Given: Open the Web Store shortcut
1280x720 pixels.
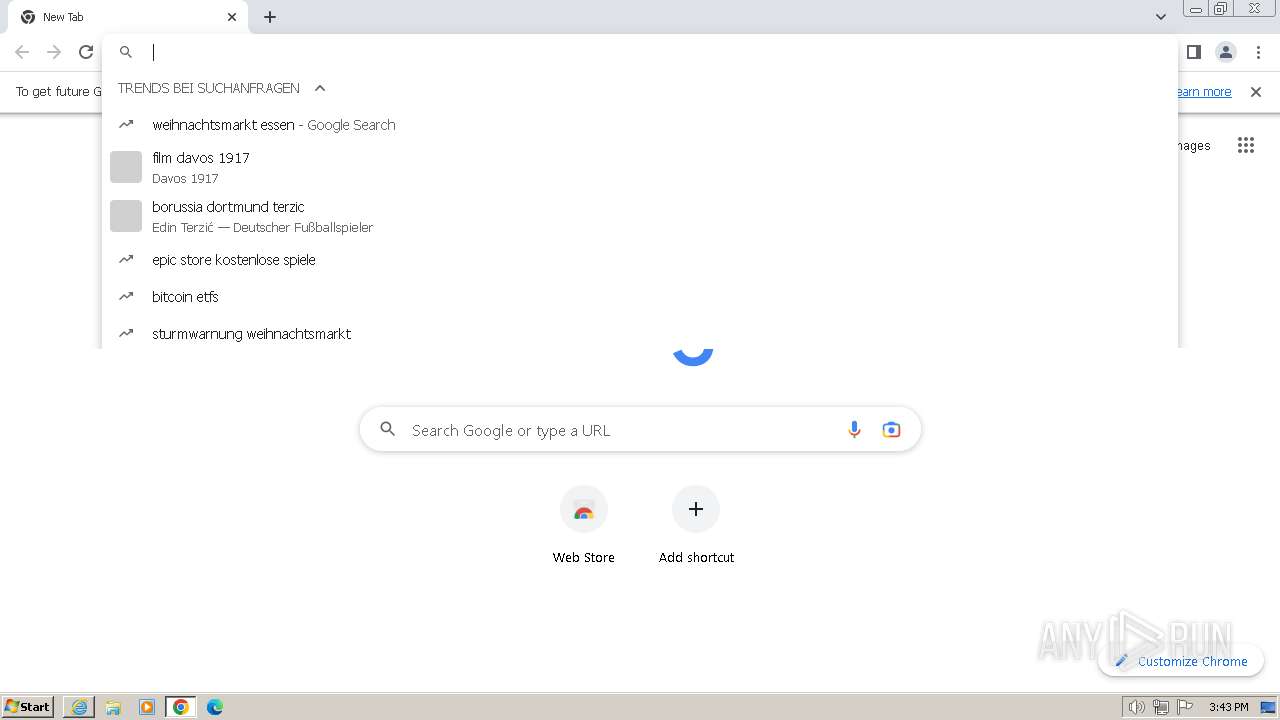Looking at the screenshot, I should point(584,526).
